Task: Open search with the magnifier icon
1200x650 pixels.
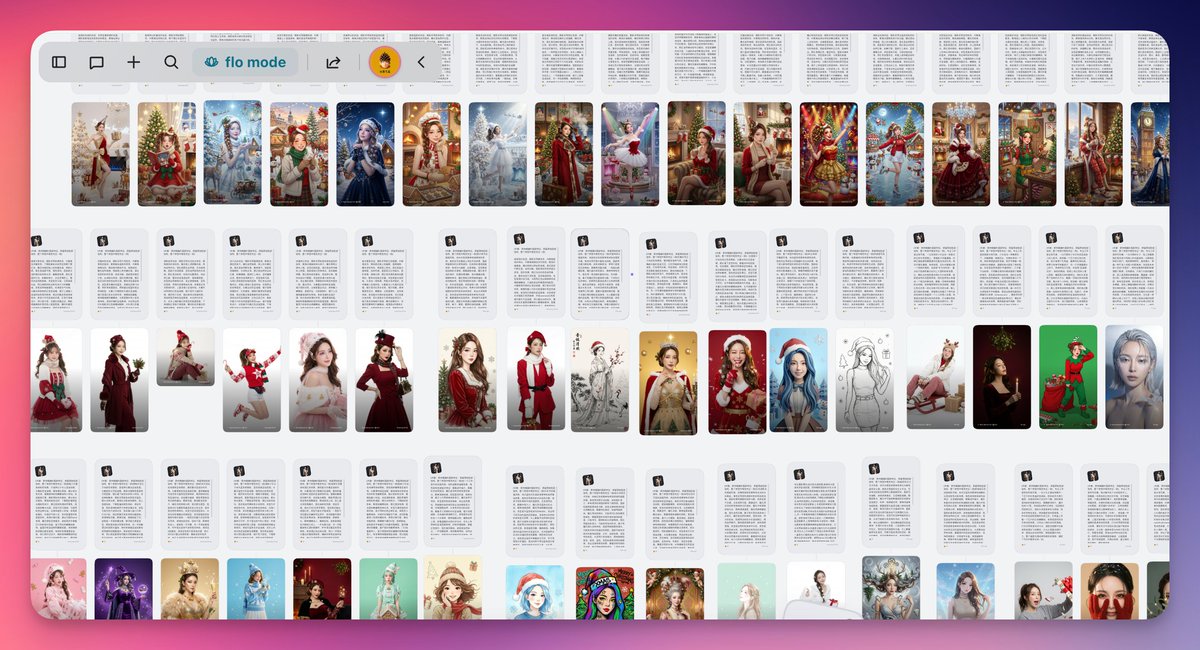Action: click(171, 62)
